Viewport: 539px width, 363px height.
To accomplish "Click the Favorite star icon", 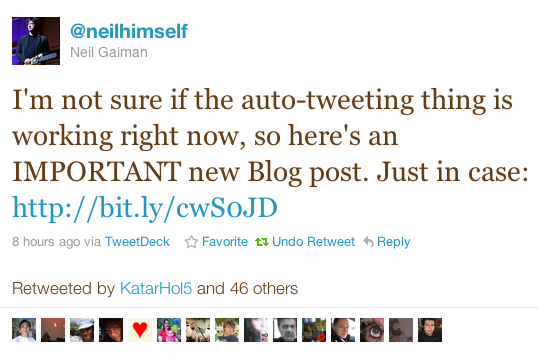I will point(191,242).
